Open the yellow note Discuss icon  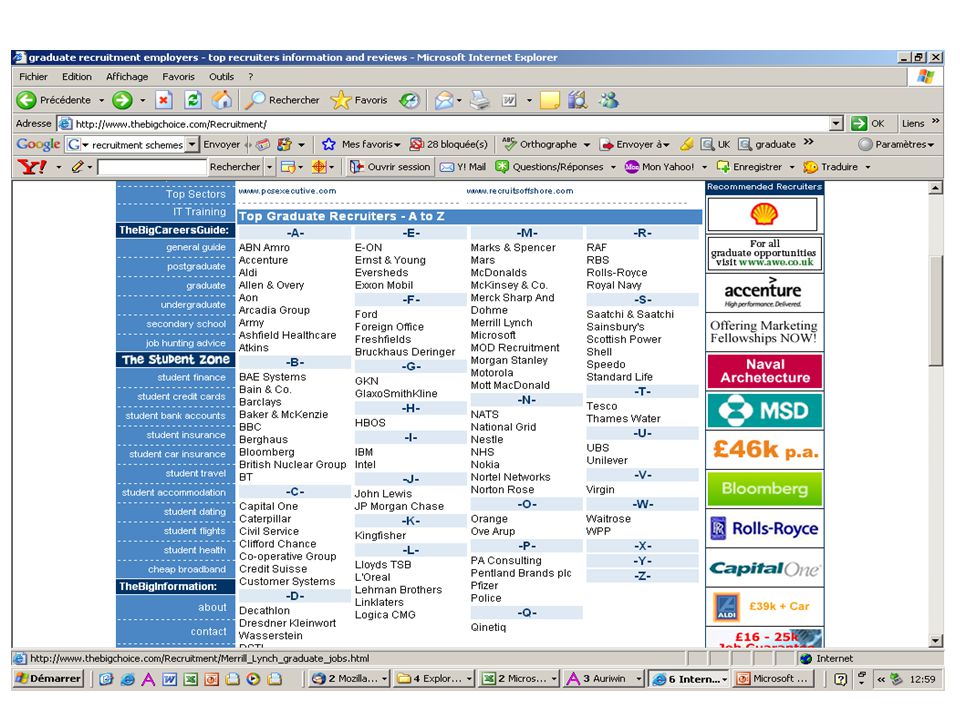pyautogui.click(x=549, y=100)
